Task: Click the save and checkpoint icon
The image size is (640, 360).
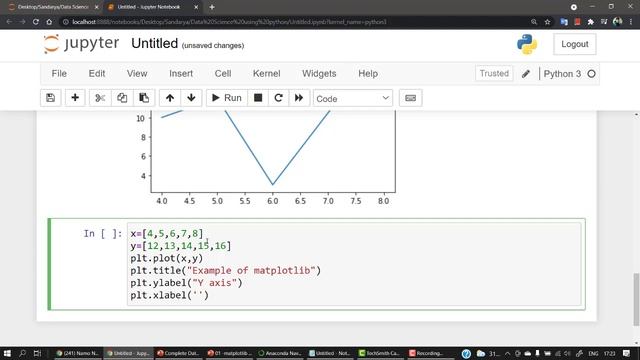Action: (51, 98)
